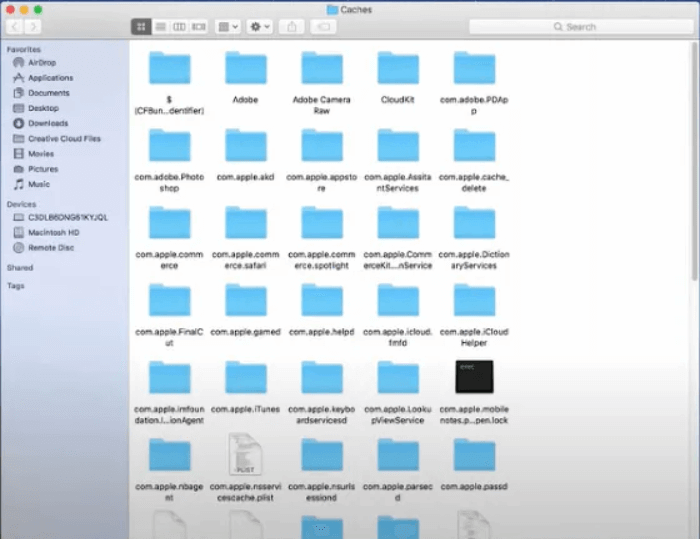This screenshot has height=539, width=700.
Task: Select the com.adobe.PDApp folder
Action: [x=474, y=68]
